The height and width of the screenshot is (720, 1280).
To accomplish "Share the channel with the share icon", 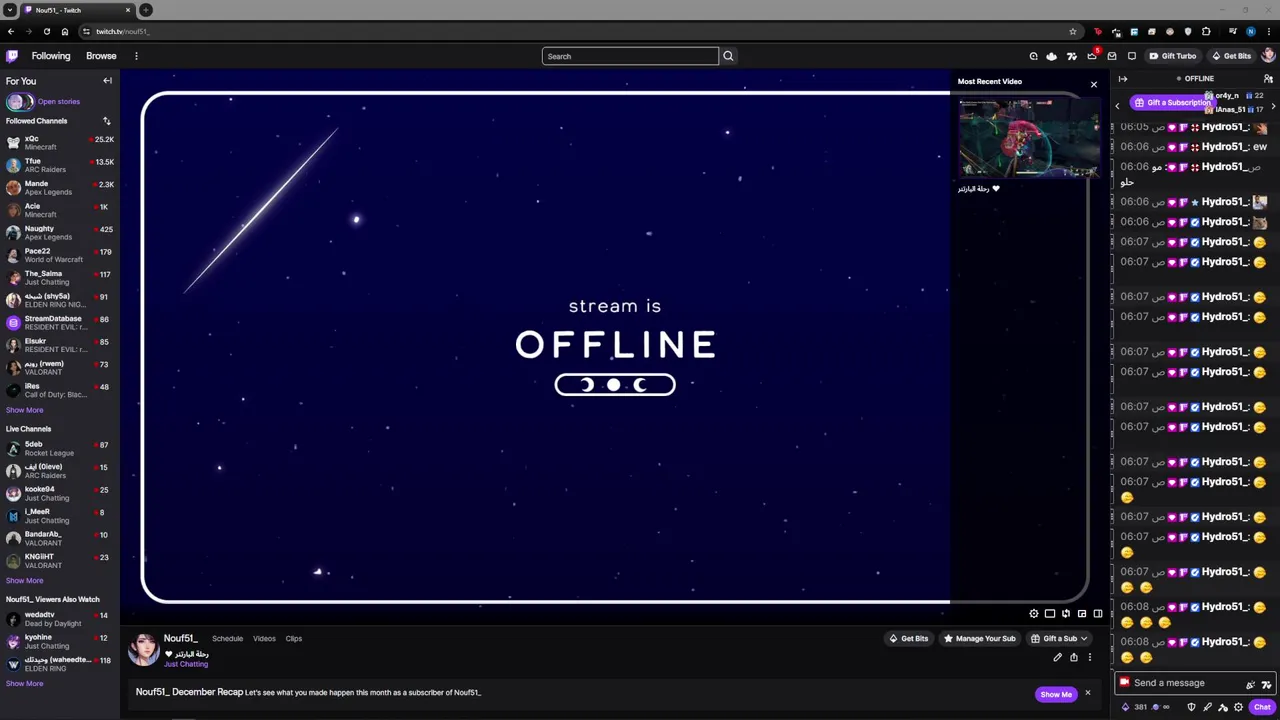I will (1074, 657).
